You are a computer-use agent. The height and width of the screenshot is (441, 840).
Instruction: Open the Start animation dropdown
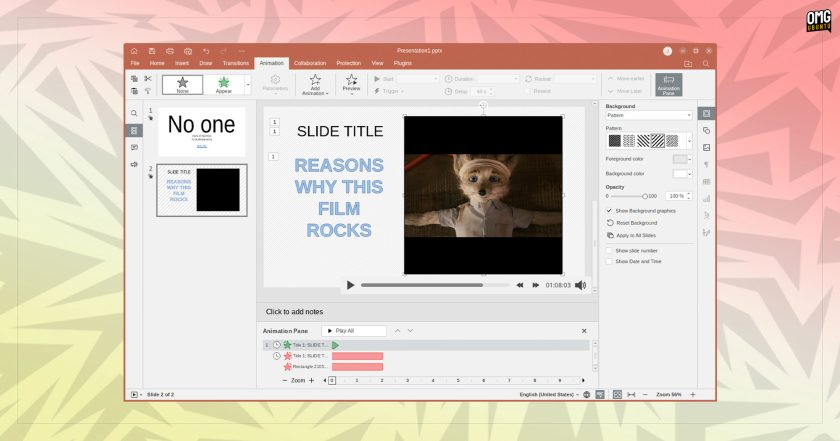418,79
